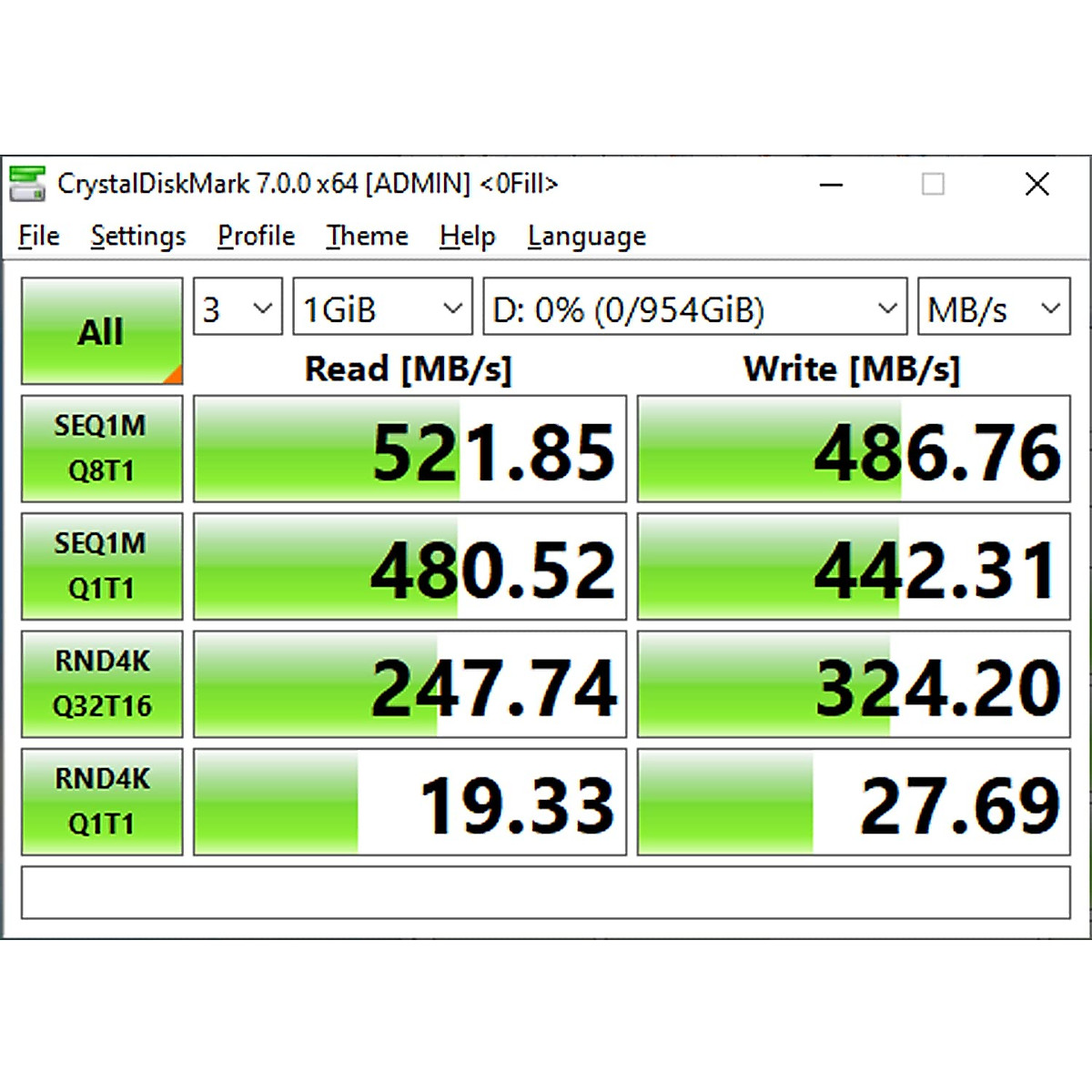
Task: Click the empty comment field at bottom
Action: 545,893
